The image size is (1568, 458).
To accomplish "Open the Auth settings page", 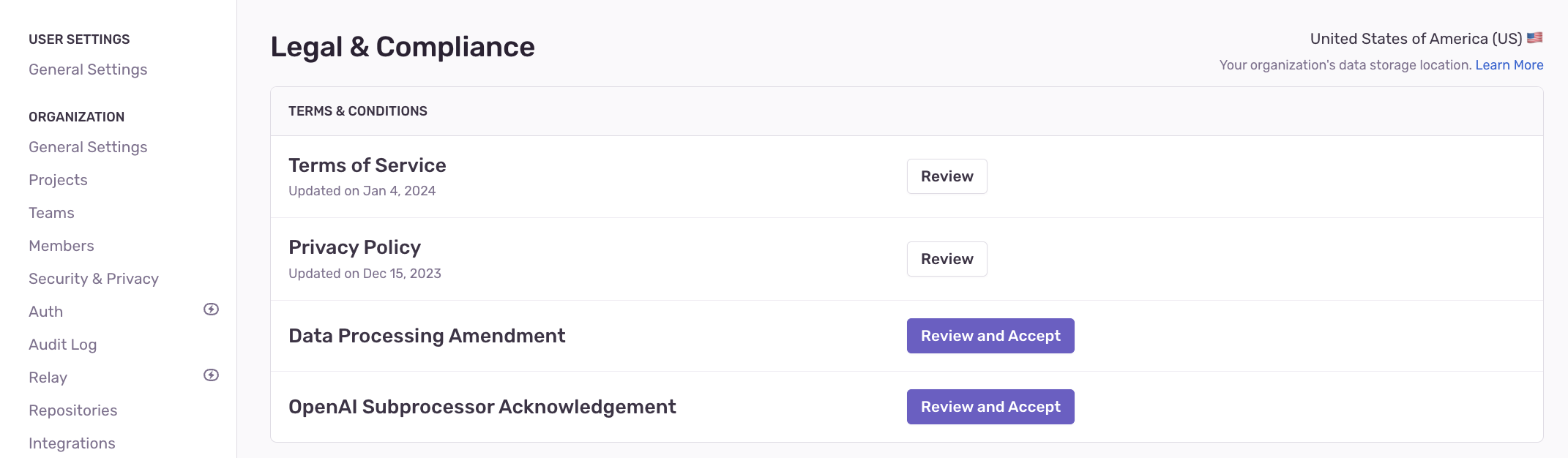I will (45, 311).
